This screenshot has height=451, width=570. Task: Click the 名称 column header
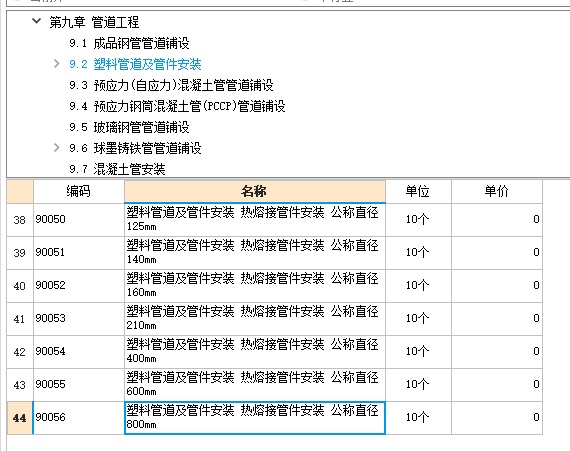(255, 191)
